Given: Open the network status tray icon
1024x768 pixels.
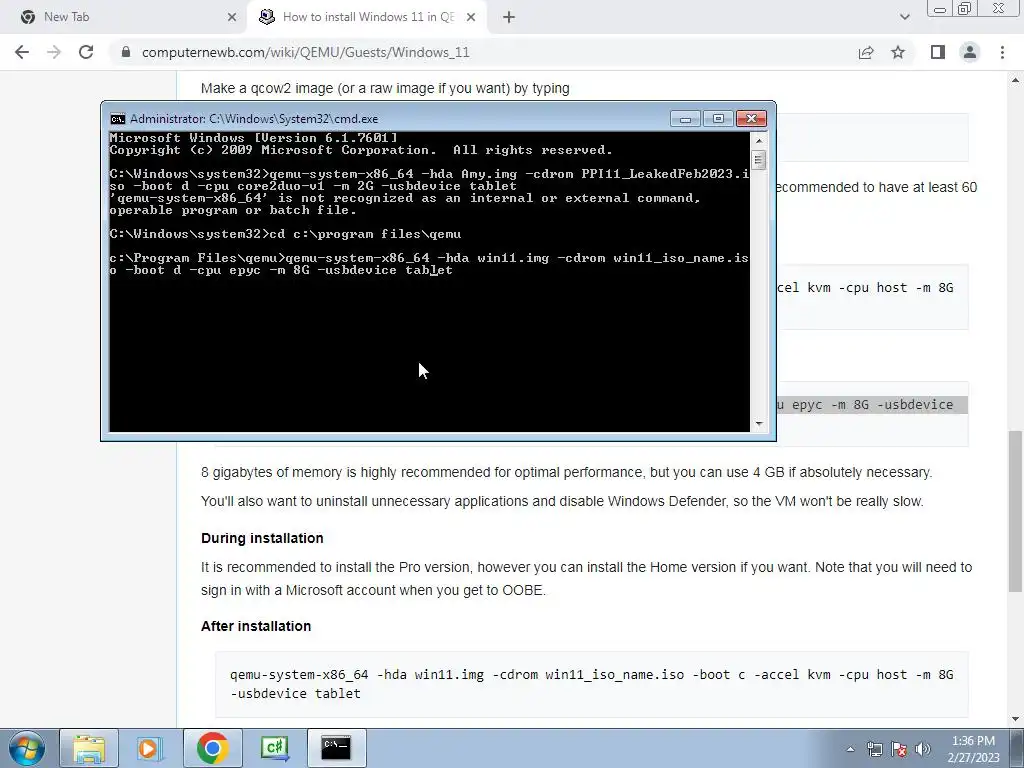Looking at the screenshot, I should click(x=875, y=749).
